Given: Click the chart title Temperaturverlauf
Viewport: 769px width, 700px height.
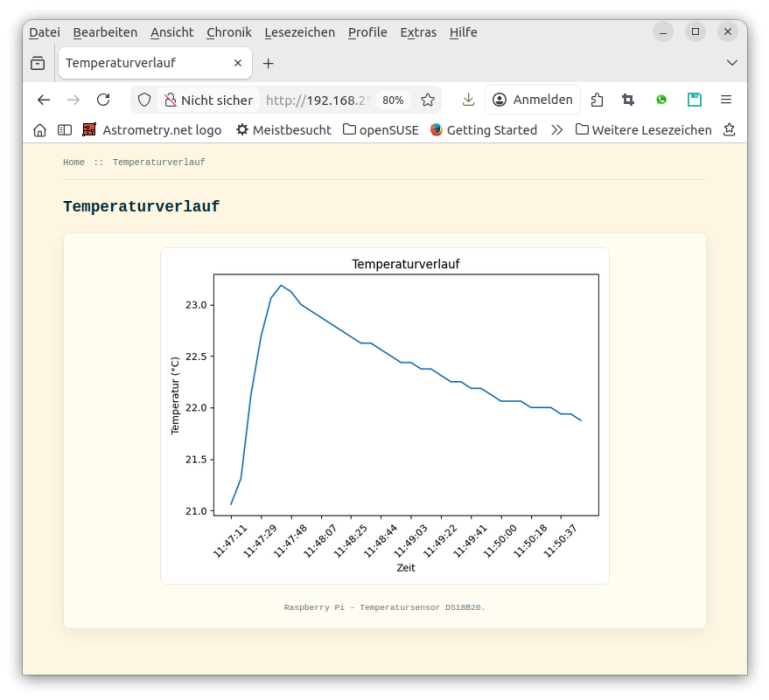Looking at the screenshot, I should (406, 264).
